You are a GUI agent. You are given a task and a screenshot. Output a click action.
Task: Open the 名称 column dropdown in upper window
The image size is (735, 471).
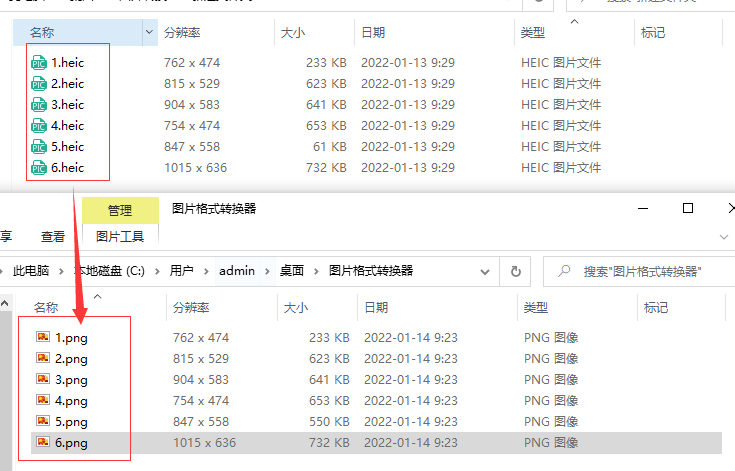click(x=150, y=32)
